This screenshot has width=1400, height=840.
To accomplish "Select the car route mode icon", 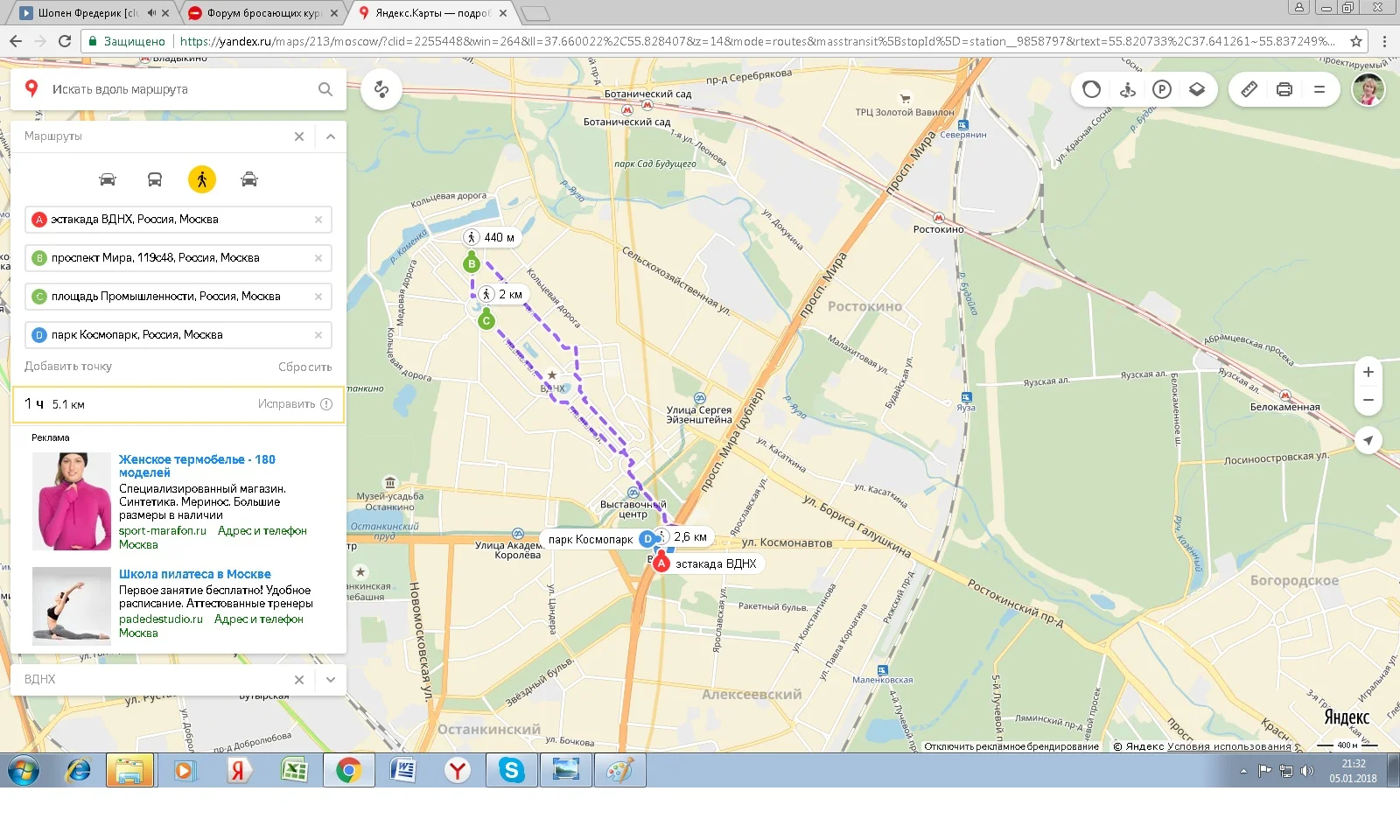I will tap(108, 179).
